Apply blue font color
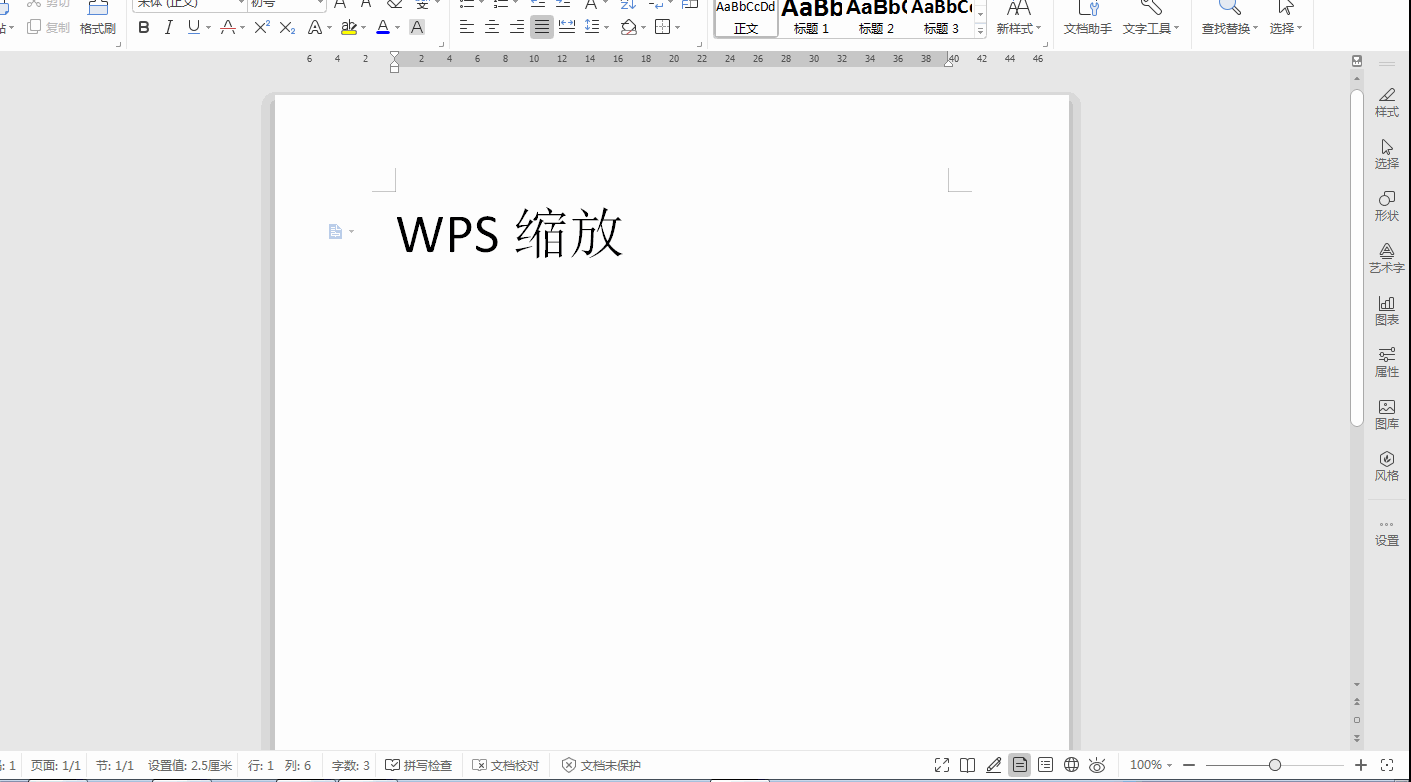1411x782 pixels. [382, 27]
